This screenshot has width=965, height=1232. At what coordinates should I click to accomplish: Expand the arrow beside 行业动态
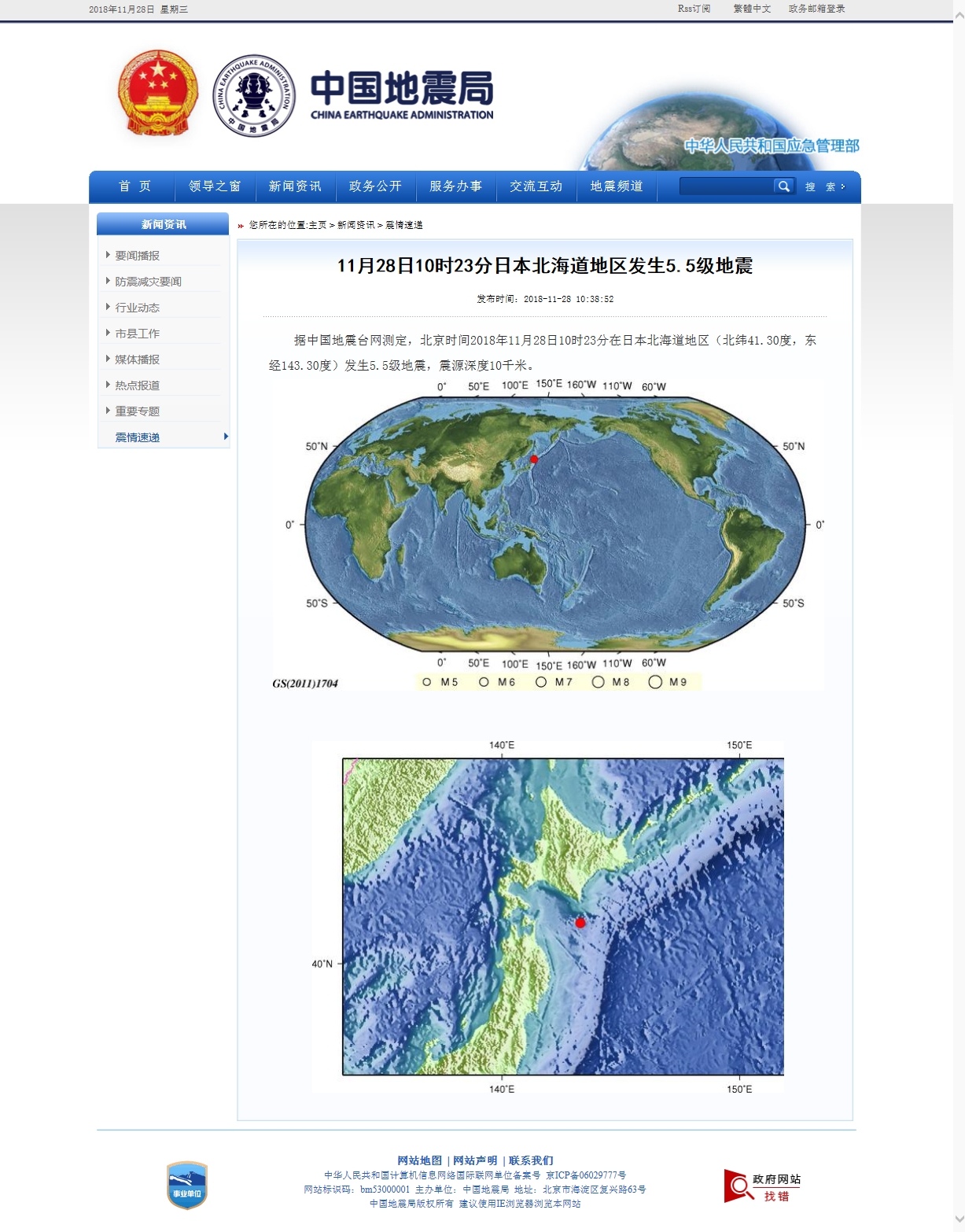point(108,307)
